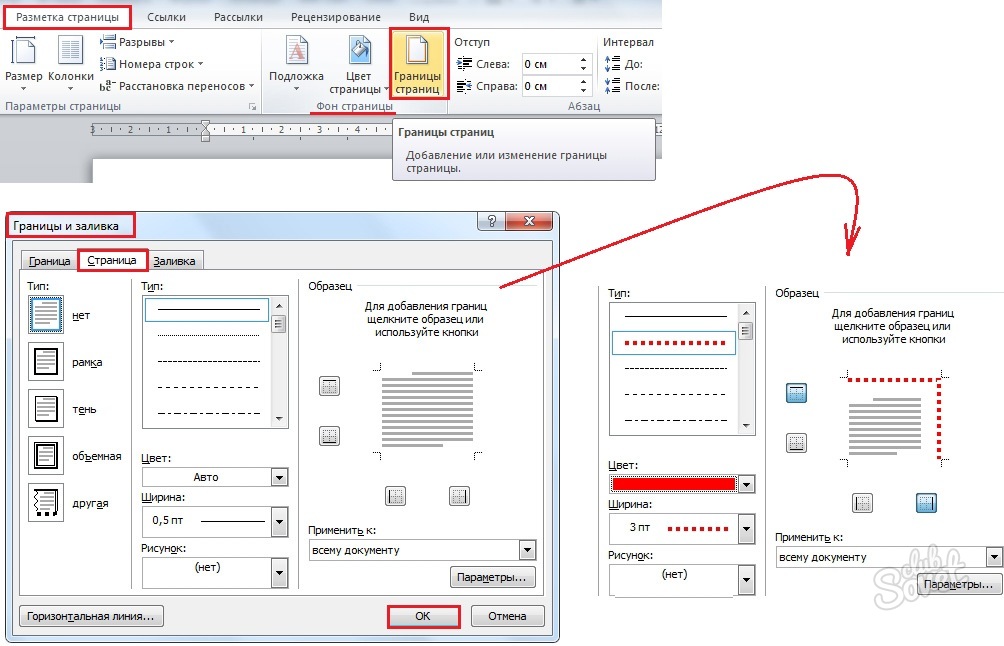1004x646 pixels.
Task: Open the Колонки columns tool
Action: (x=70, y=60)
